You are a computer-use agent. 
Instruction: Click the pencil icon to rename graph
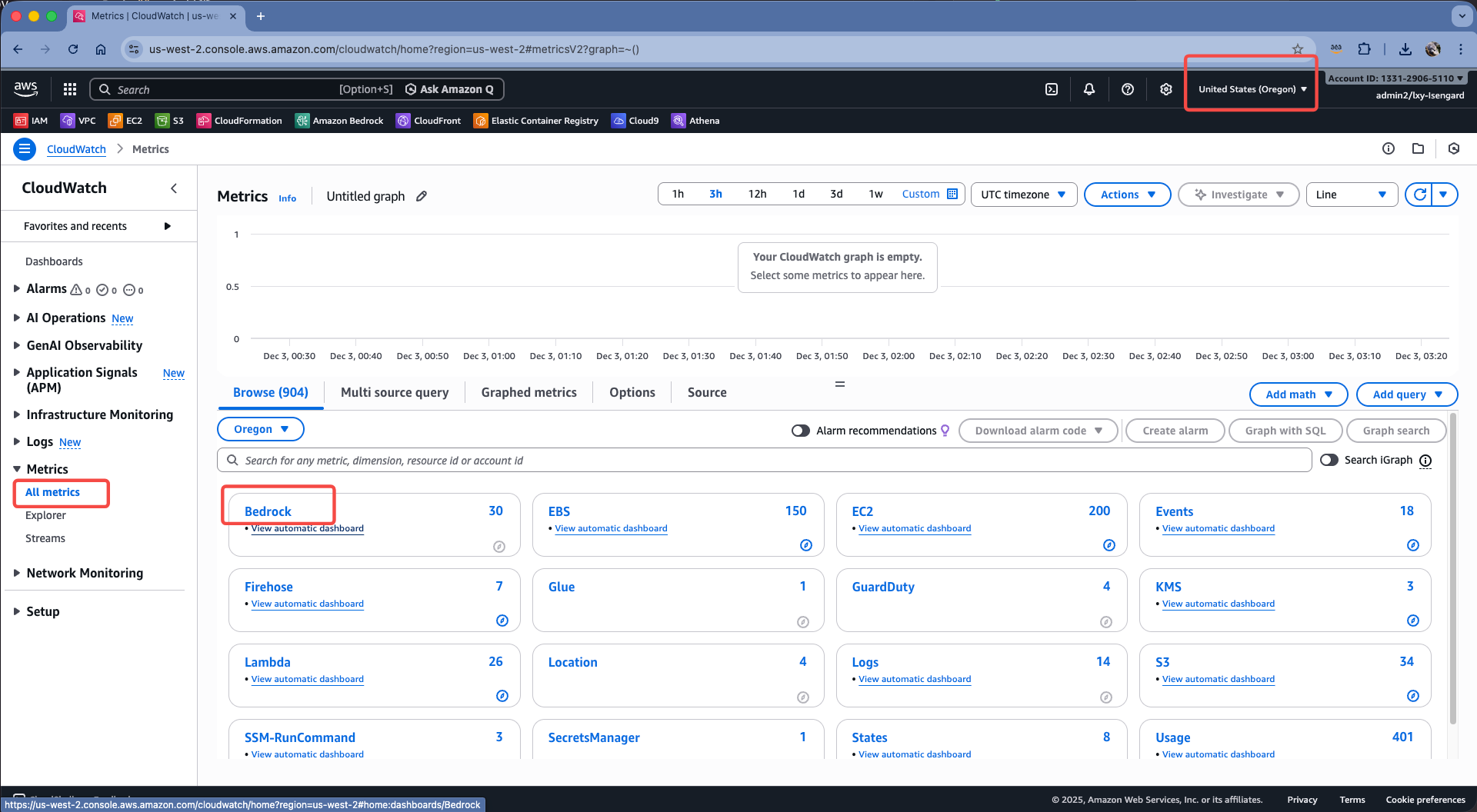(422, 196)
